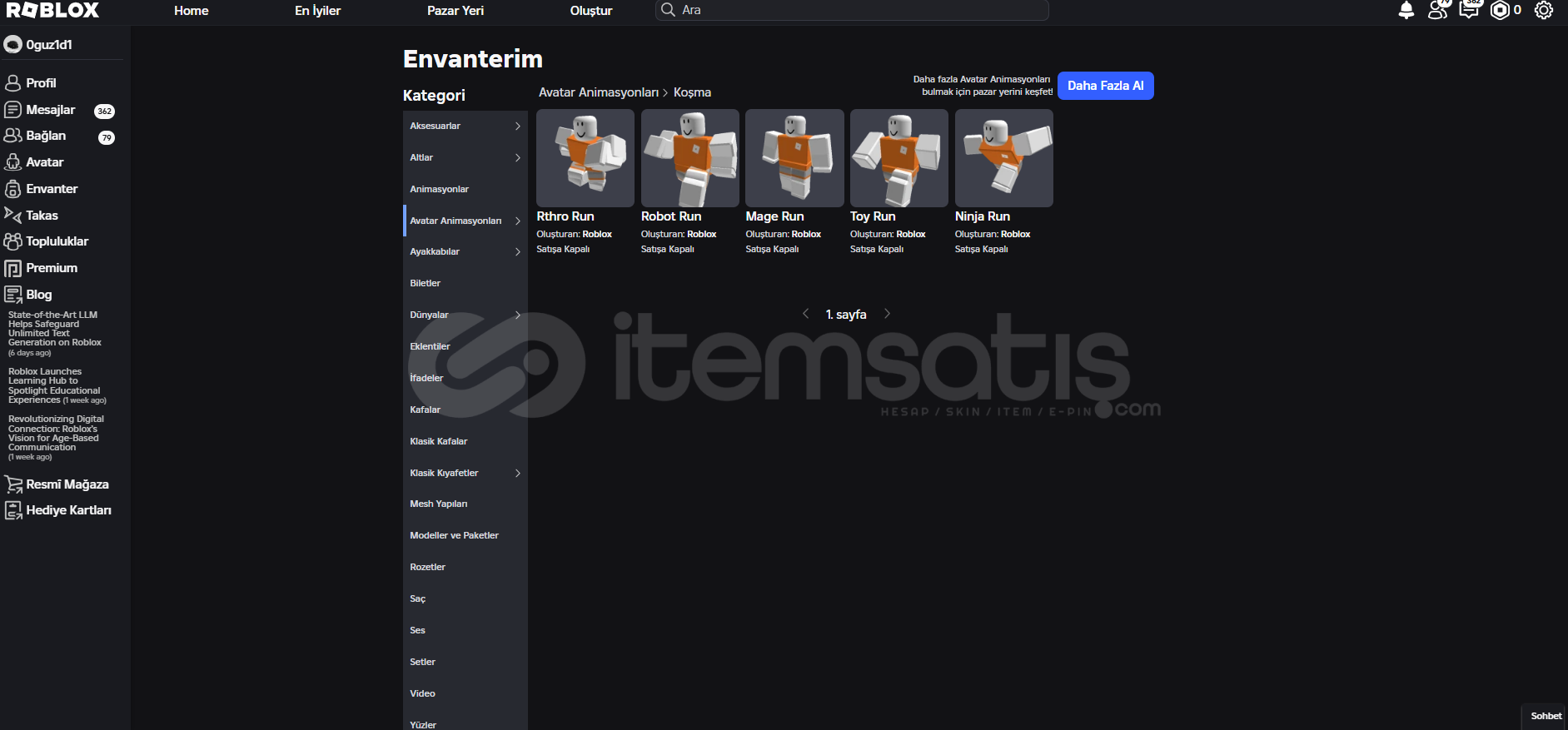The height and width of the screenshot is (730, 1568).
Task: Click the Takas sidebar icon
Action: click(x=12, y=216)
